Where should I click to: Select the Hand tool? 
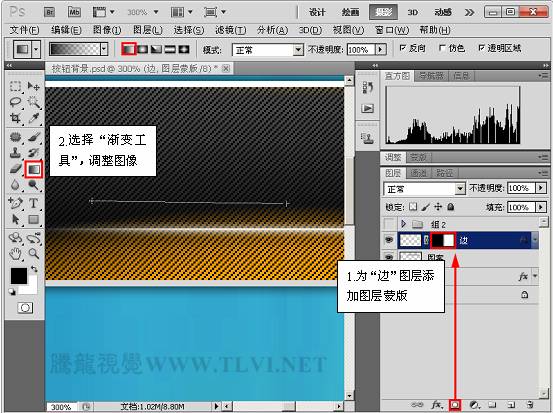coord(16,253)
